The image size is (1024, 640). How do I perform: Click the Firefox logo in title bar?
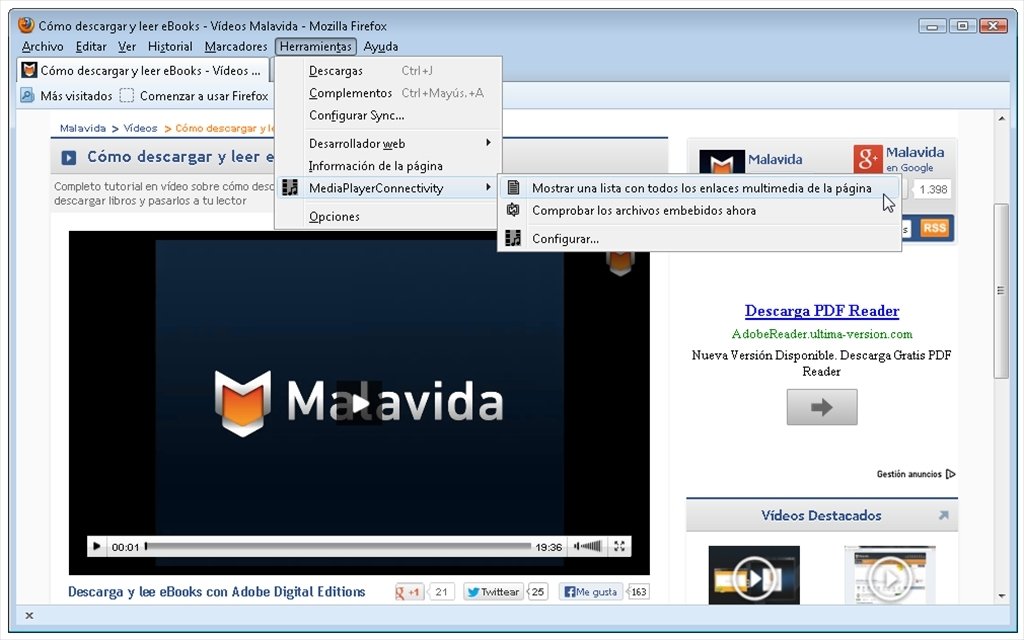(26, 25)
